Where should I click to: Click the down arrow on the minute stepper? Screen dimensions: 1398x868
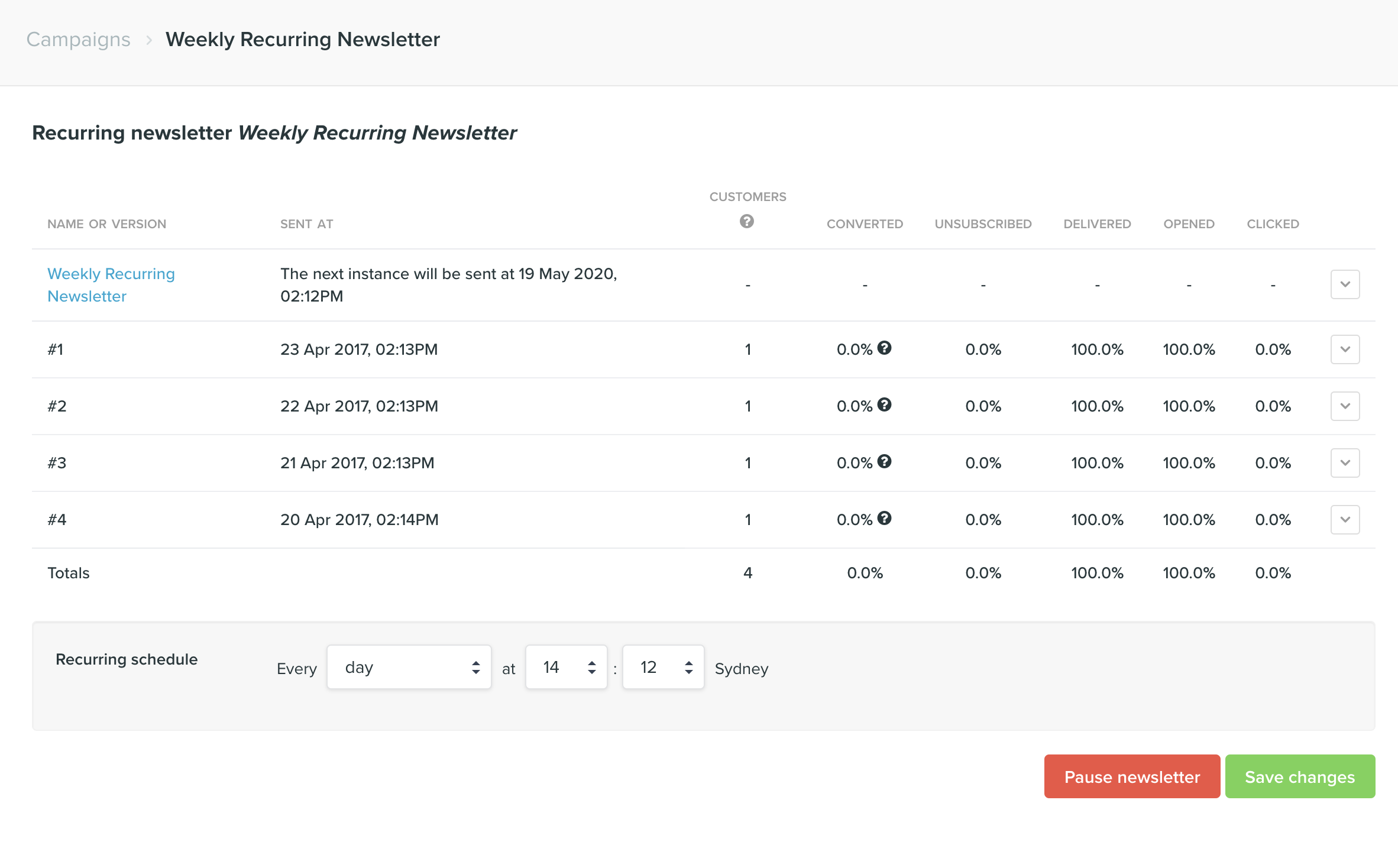(688, 673)
